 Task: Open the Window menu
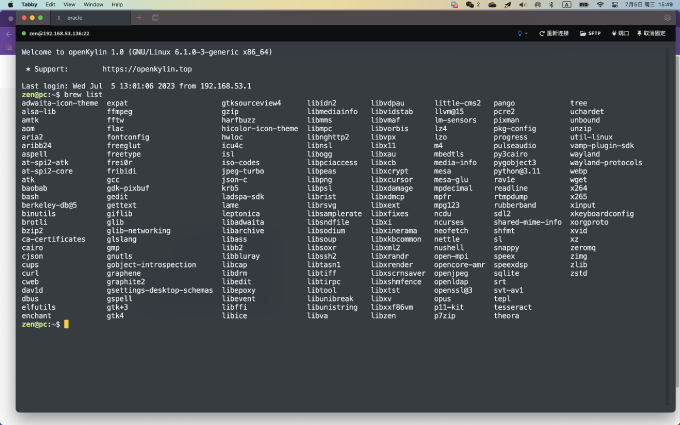pyautogui.click(x=93, y=4)
